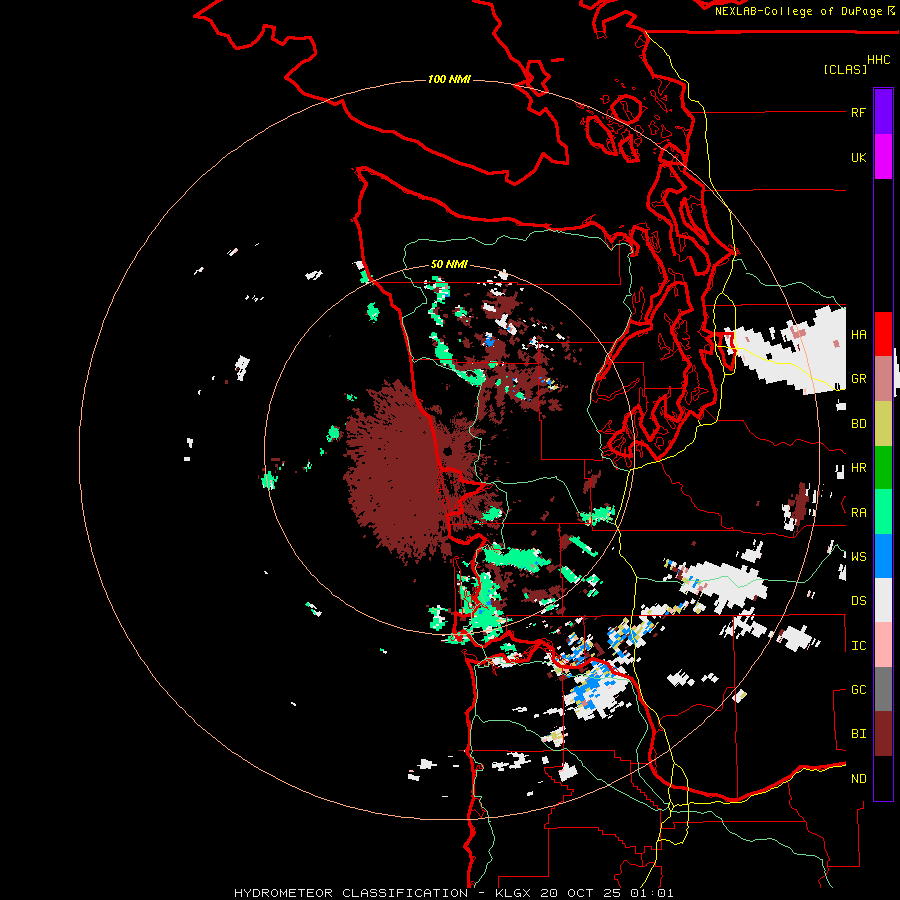
Task: Click the HYDROMETEOR CLASSIFICATION caption text
Action: click(x=351, y=893)
